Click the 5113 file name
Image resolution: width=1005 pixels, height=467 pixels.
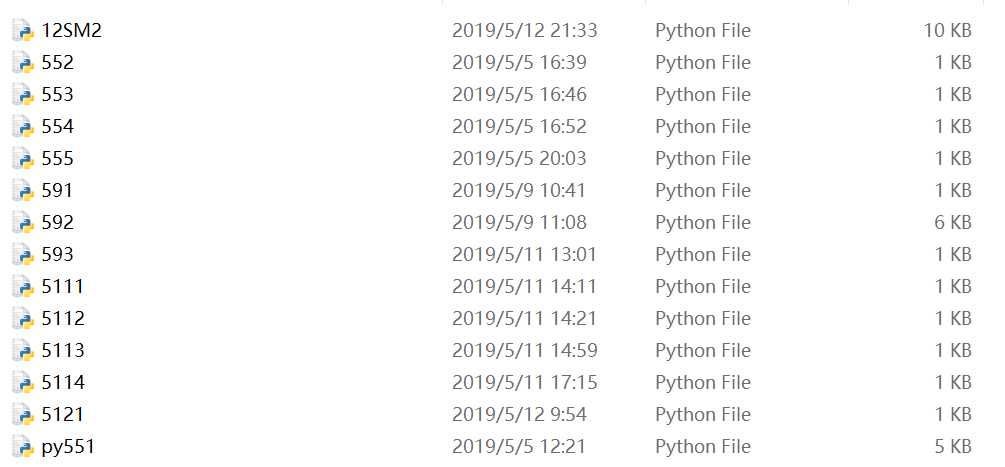pos(63,351)
